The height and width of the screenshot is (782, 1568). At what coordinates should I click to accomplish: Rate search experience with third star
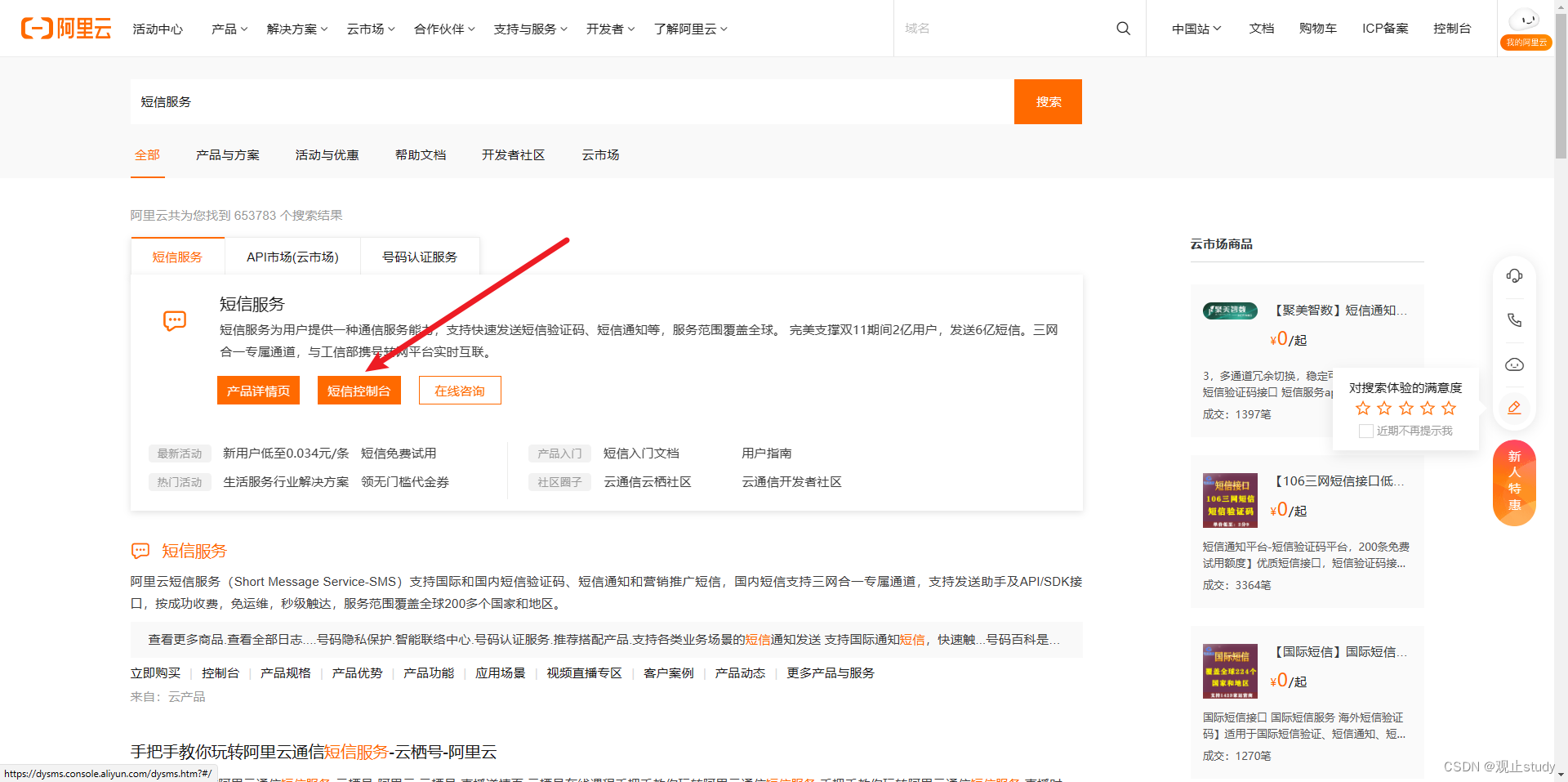click(1406, 408)
